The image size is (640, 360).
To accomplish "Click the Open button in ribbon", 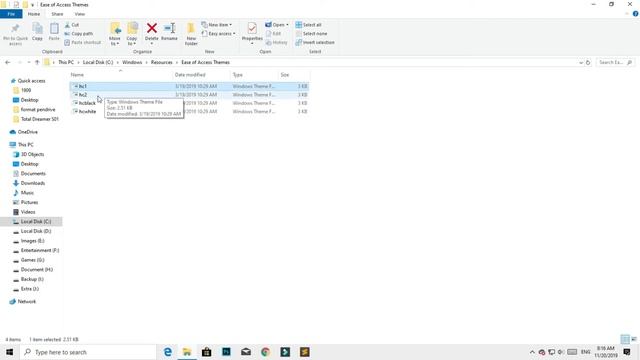I will pyautogui.click(x=277, y=25).
